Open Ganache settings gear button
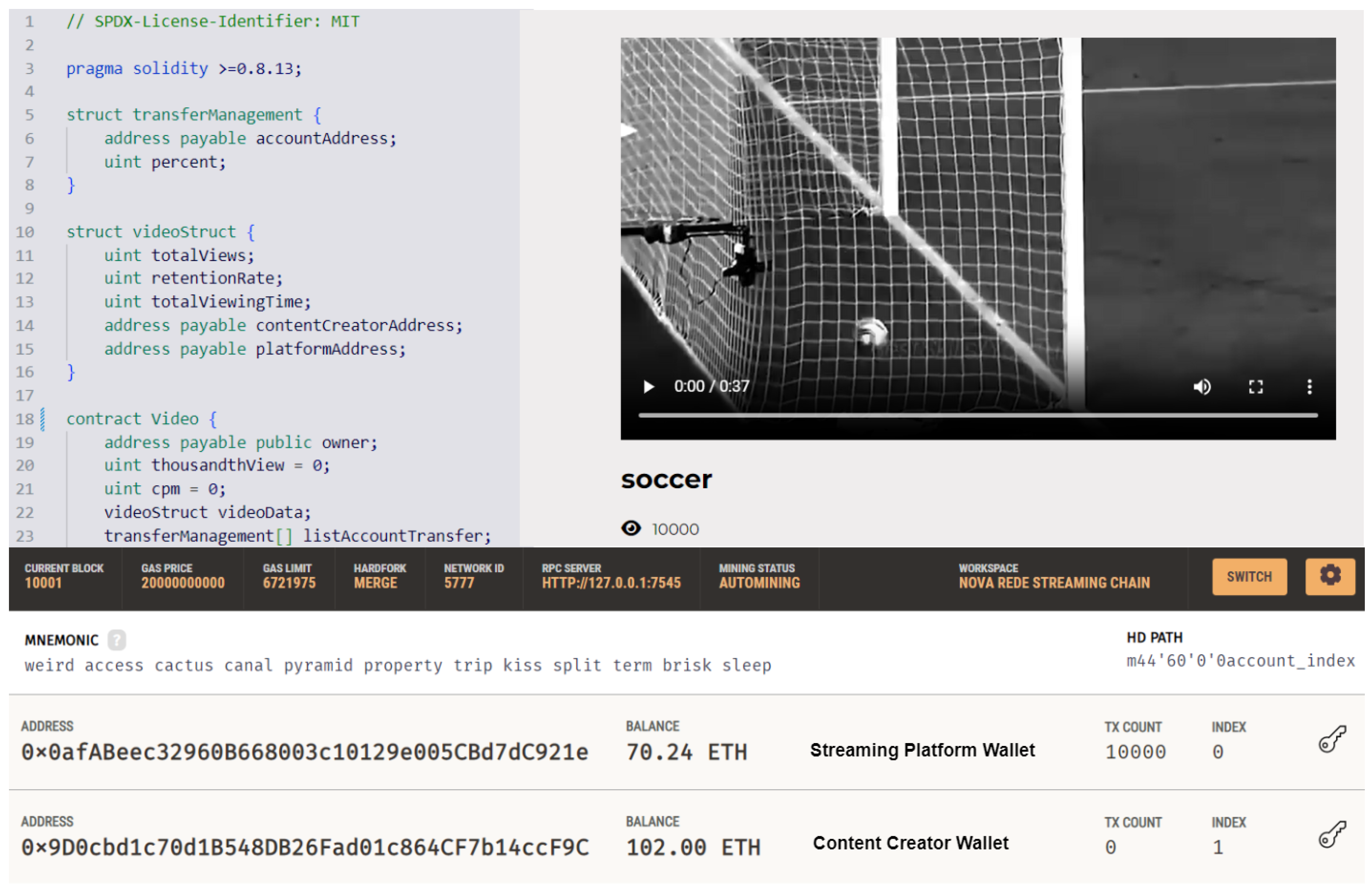Image resolution: width=1372 pixels, height=892 pixels. point(1330,576)
